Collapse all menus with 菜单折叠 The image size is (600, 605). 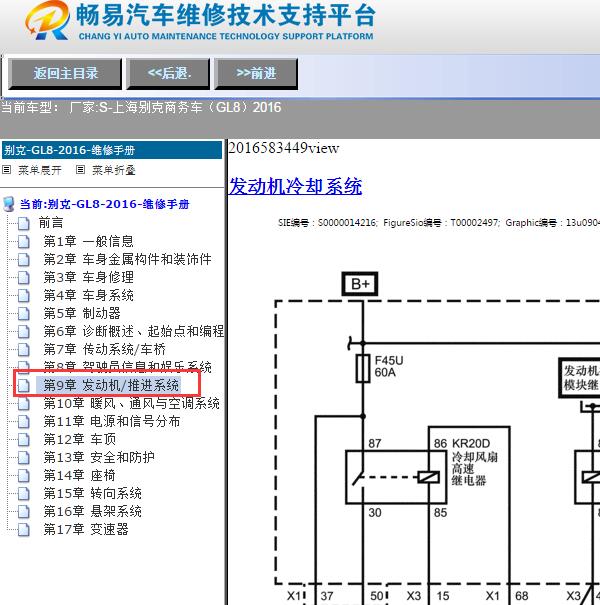(114, 170)
